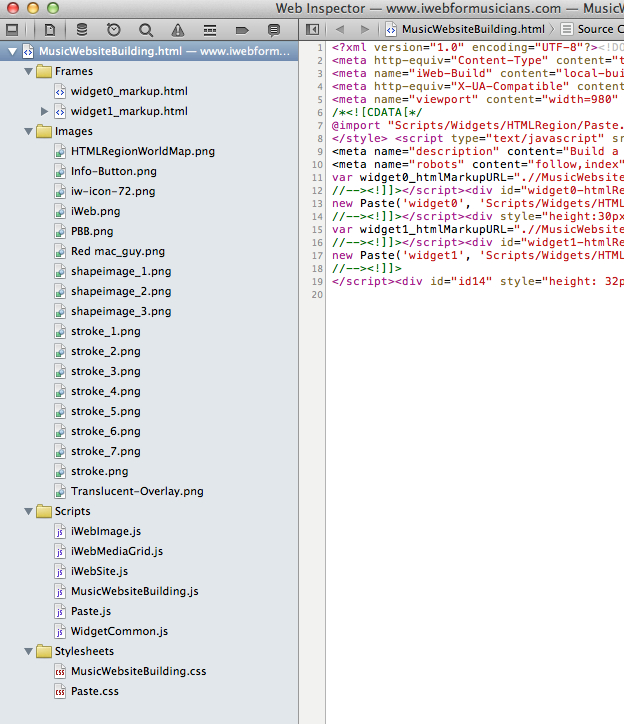Image resolution: width=624 pixels, height=724 pixels.
Task: Click the Scripts folder label
Action: click(73, 511)
